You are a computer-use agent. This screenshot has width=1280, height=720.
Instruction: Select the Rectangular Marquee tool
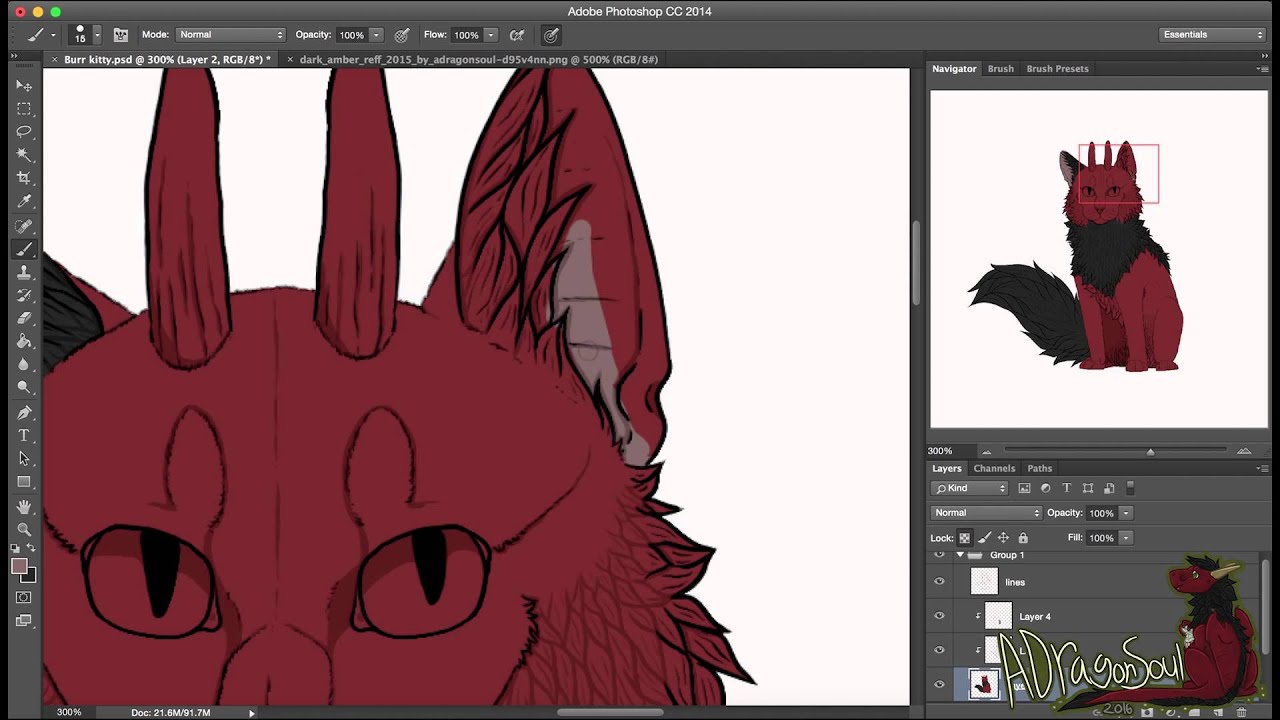coord(24,109)
